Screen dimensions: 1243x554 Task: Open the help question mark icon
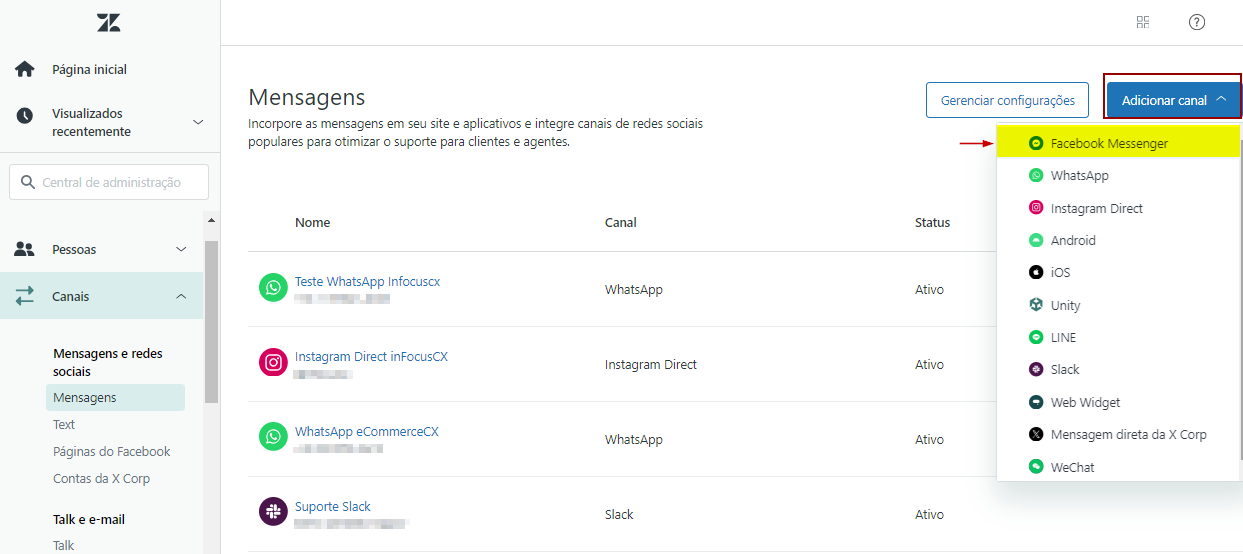[1197, 22]
